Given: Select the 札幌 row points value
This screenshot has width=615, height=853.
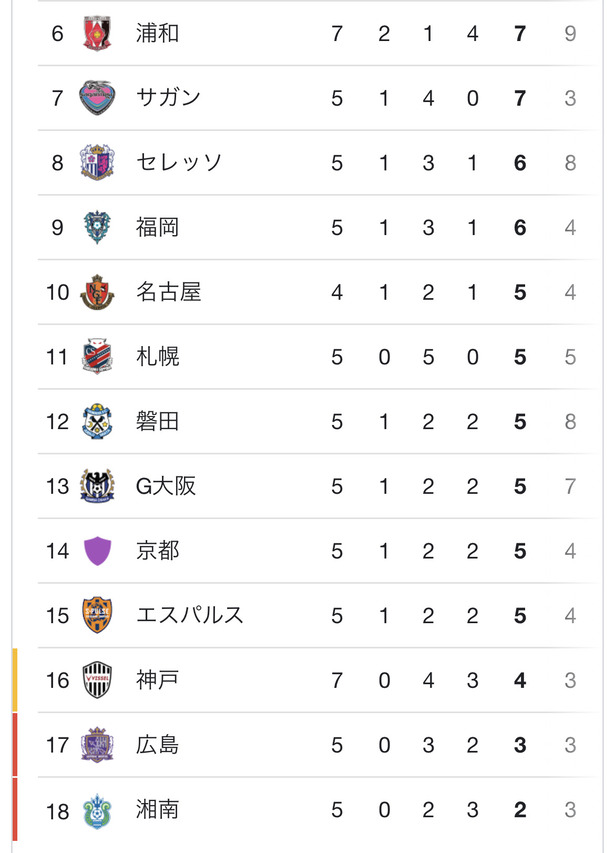Looking at the screenshot, I should tap(520, 357).
